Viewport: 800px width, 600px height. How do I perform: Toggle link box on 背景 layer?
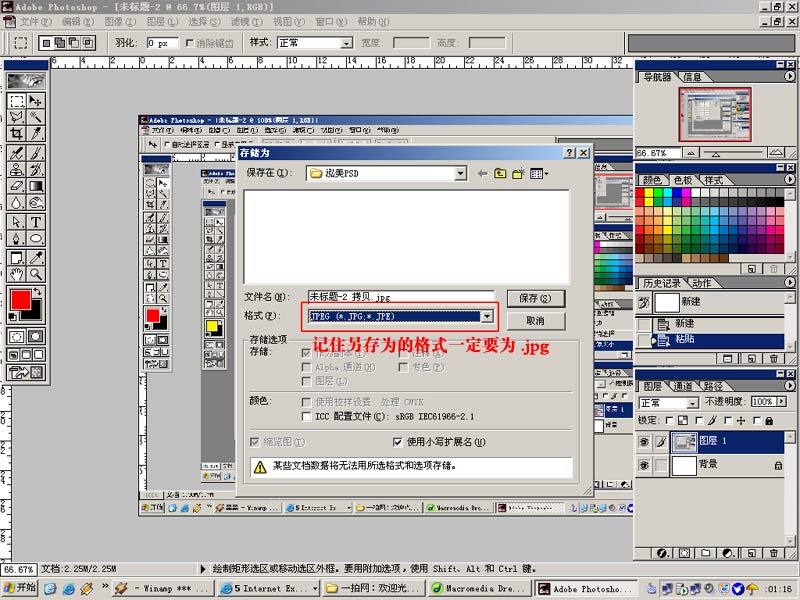pyautogui.click(x=661, y=465)
